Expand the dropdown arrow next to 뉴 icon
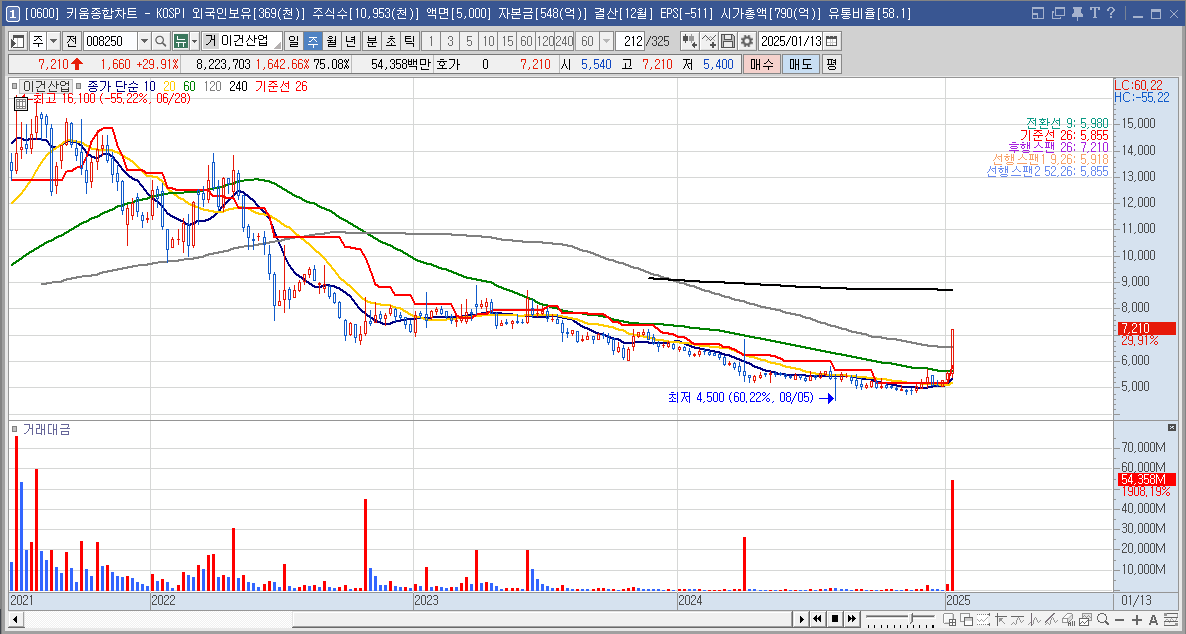This screenshot has width=1186, height=634. (x=195, y=41)
